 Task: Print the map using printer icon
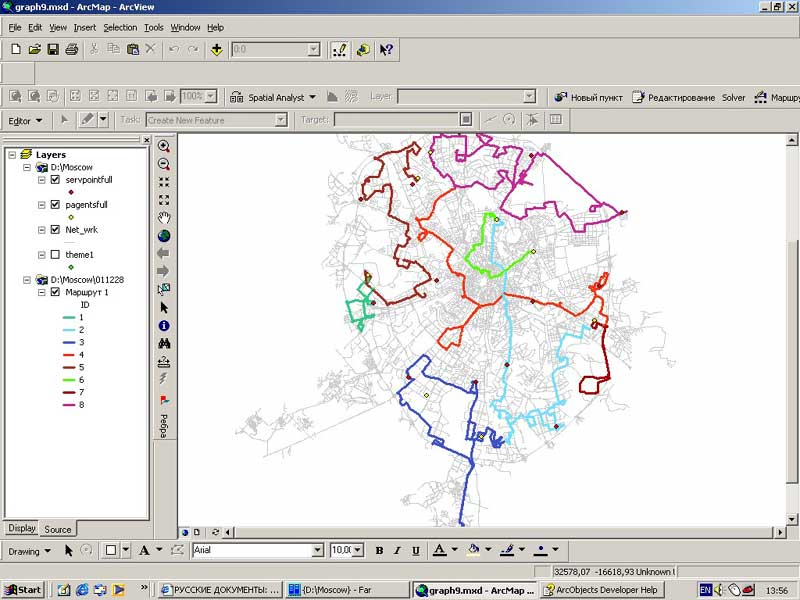coord(71,49)
